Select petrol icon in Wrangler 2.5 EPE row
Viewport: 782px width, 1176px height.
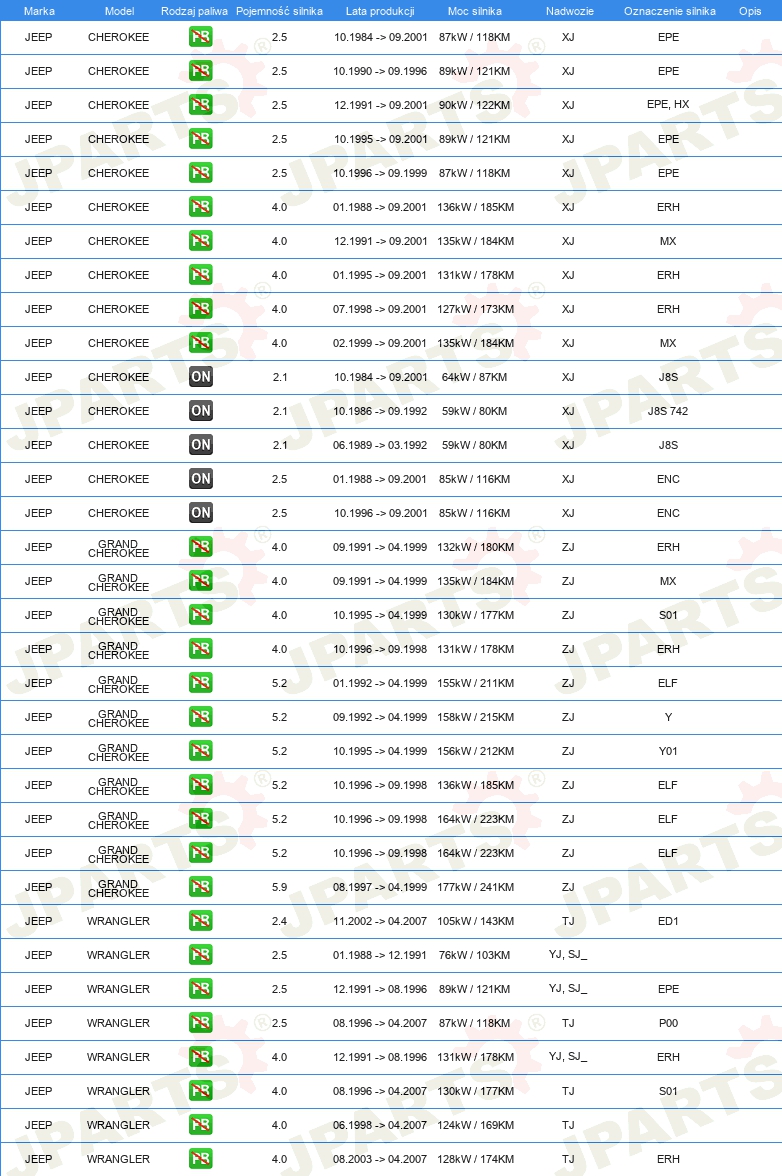point(200,989)
